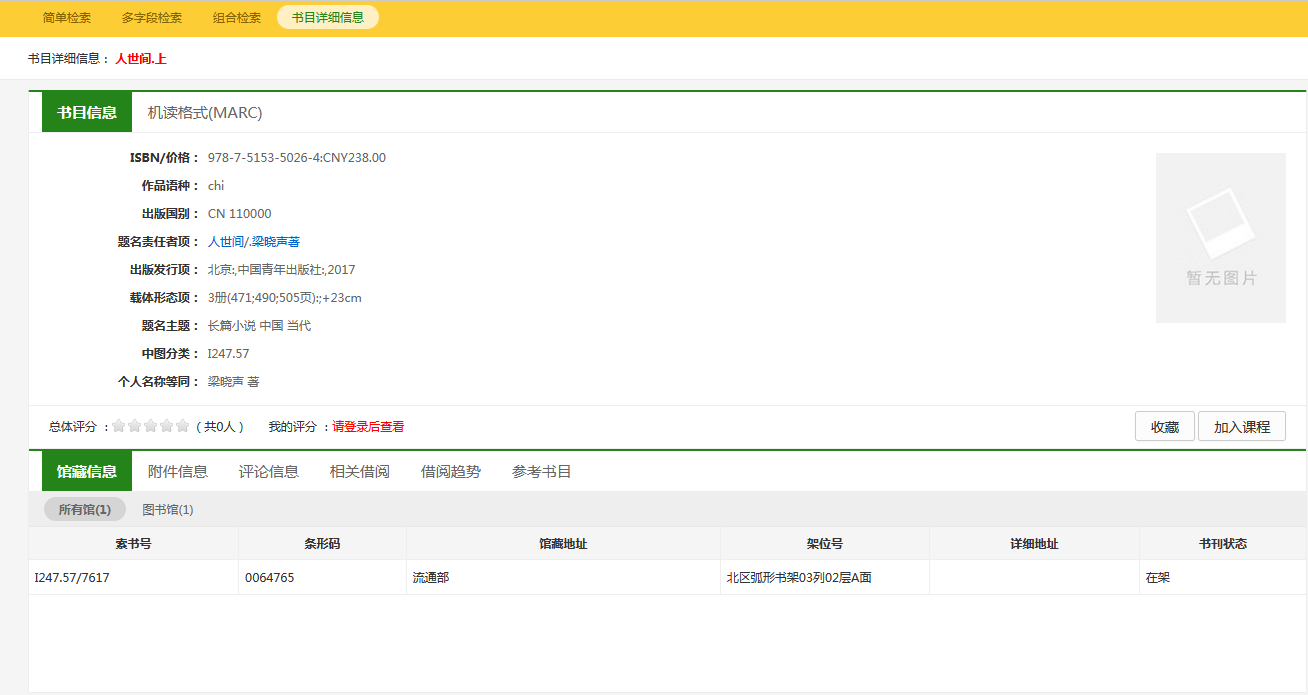1308x695 pixels.
Task: Switch to the 附件信息 tab
Action: coord(178,471)
